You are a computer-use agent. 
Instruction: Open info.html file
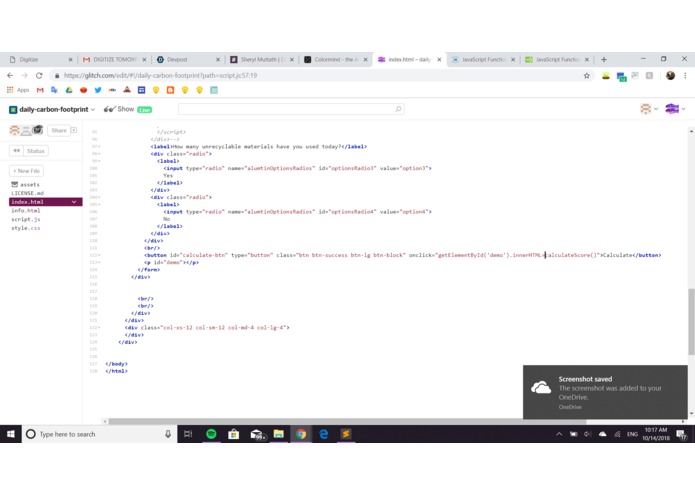point(26,210)
